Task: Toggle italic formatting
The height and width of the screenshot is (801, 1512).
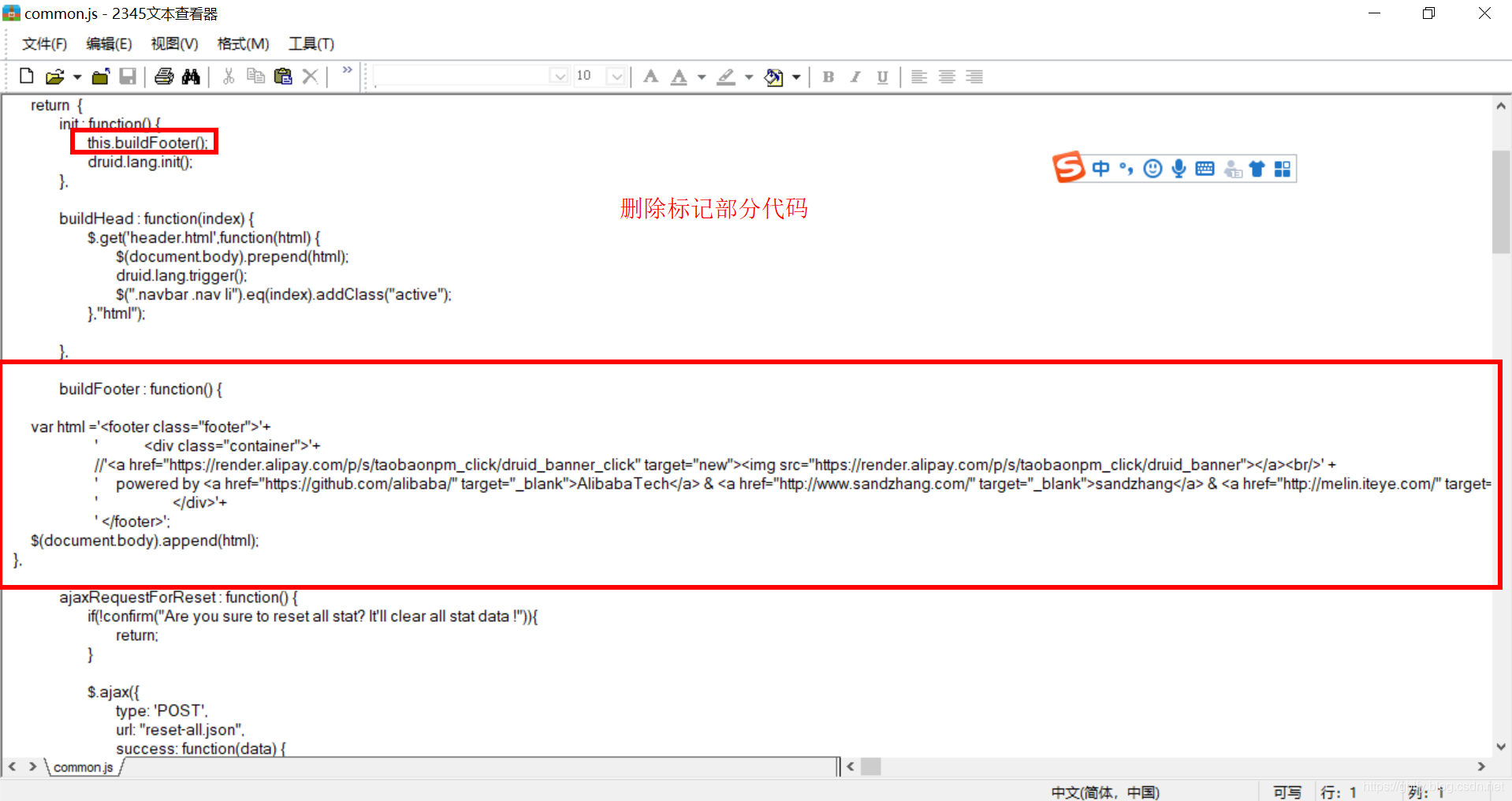Action: click(855, 76)
